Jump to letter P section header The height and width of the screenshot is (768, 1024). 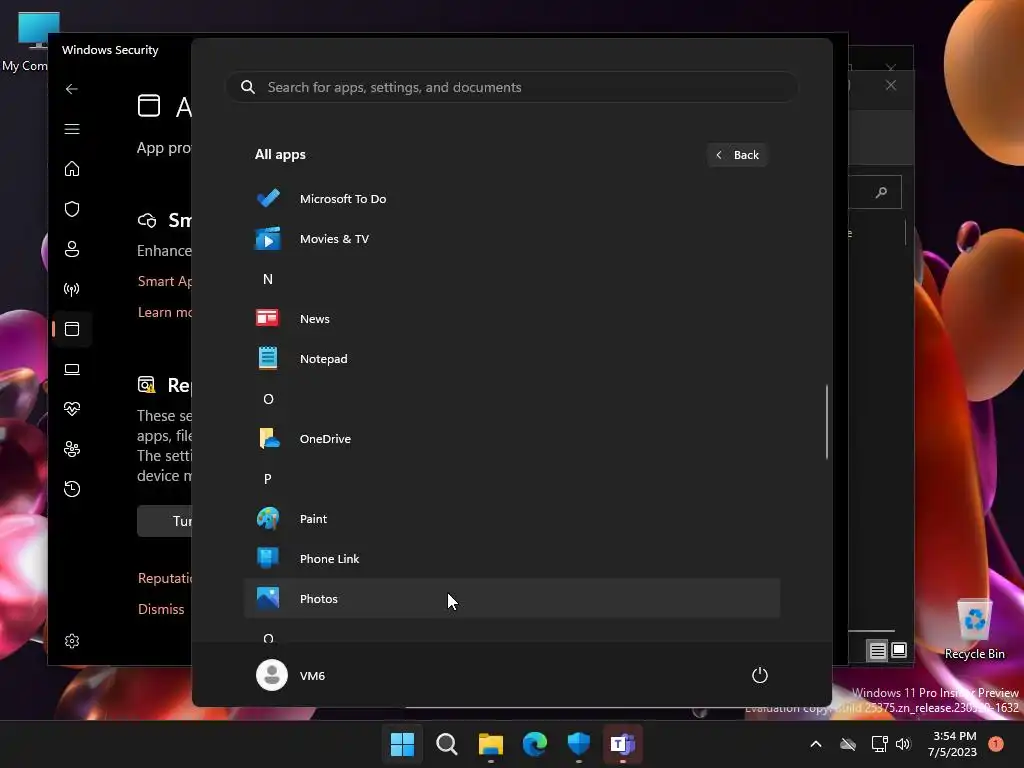[x=268, y=479]
